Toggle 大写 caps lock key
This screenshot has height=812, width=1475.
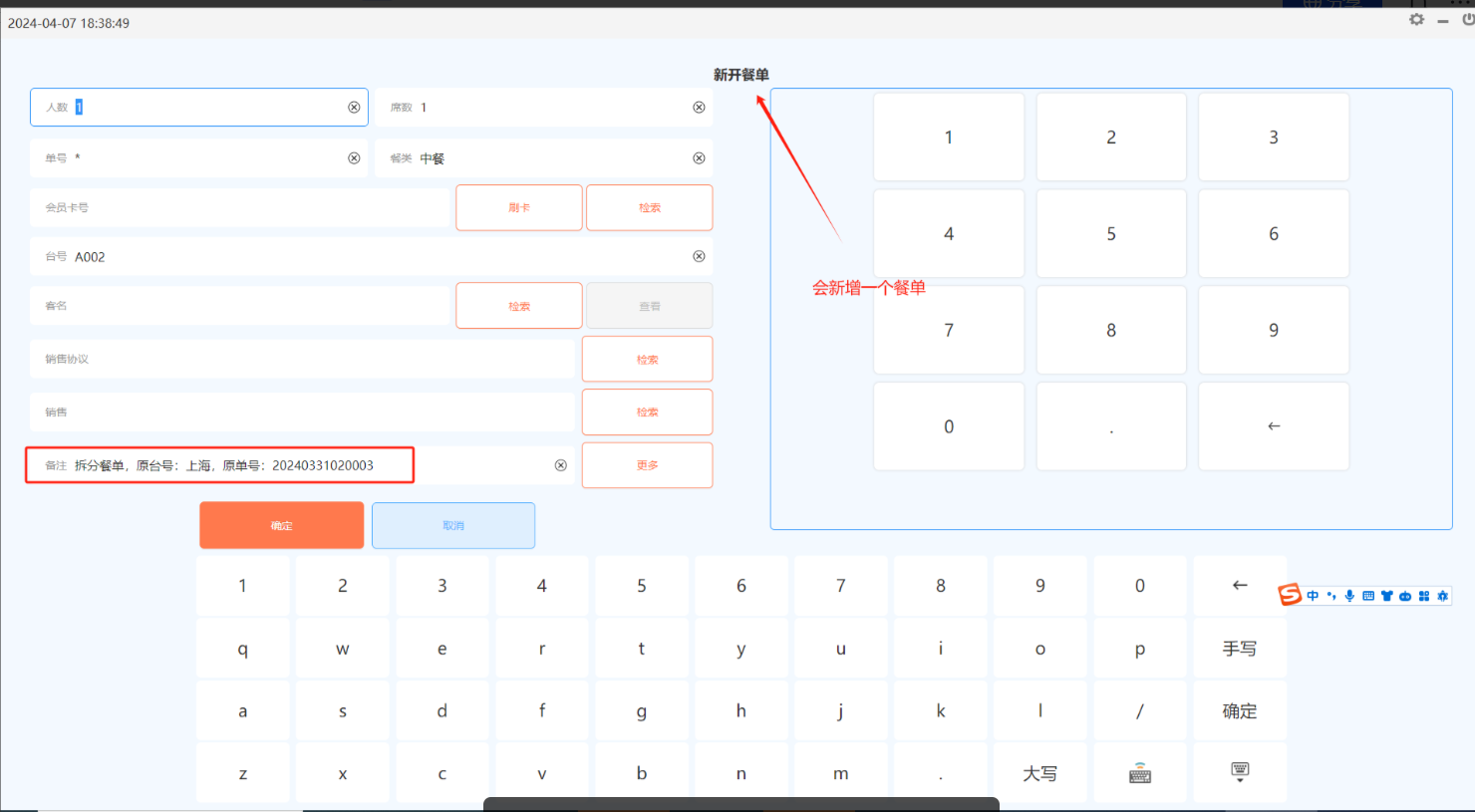[1039, 774]
